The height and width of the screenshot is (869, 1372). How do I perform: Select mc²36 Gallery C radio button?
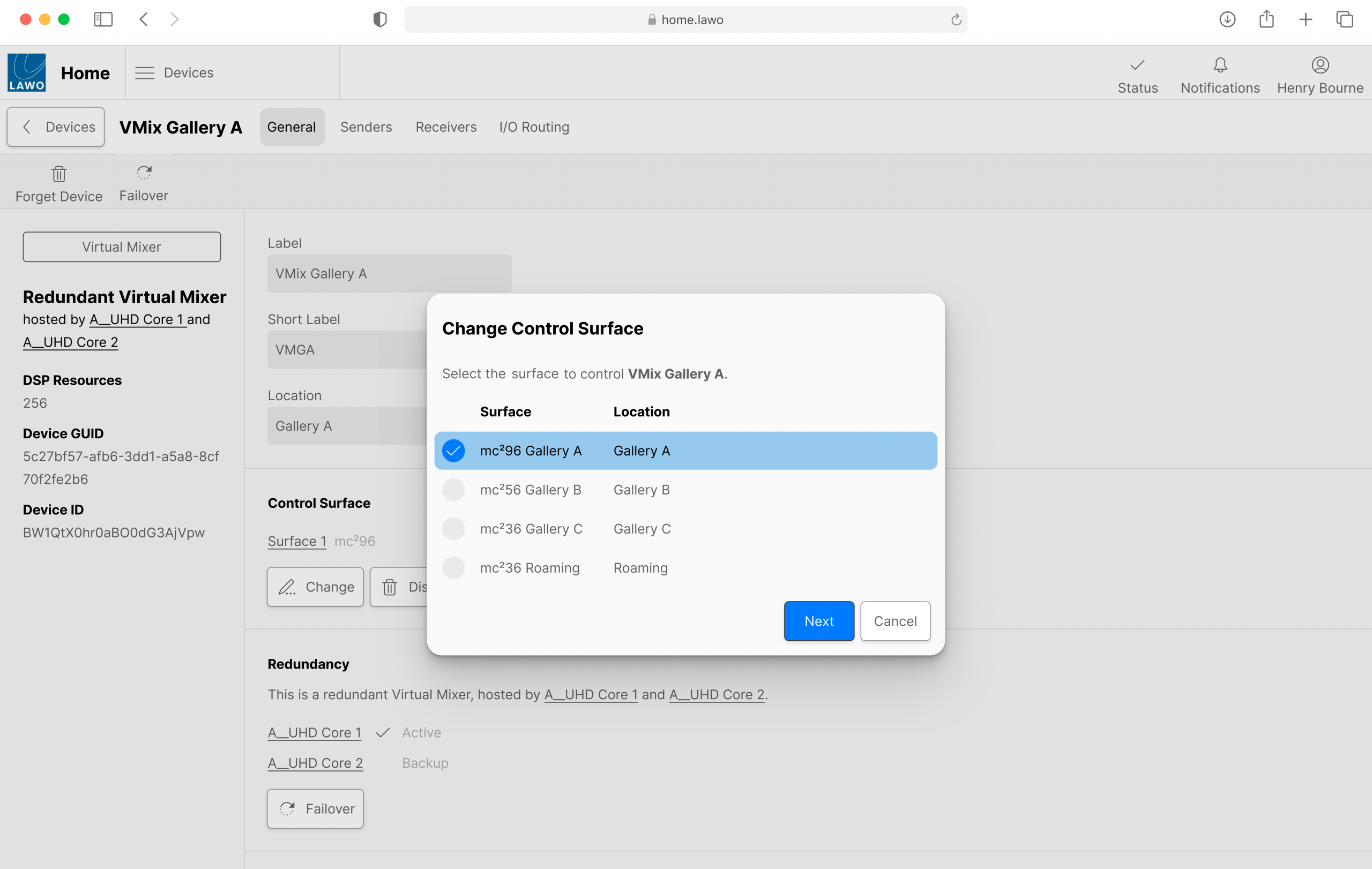[x=453, y=528]
